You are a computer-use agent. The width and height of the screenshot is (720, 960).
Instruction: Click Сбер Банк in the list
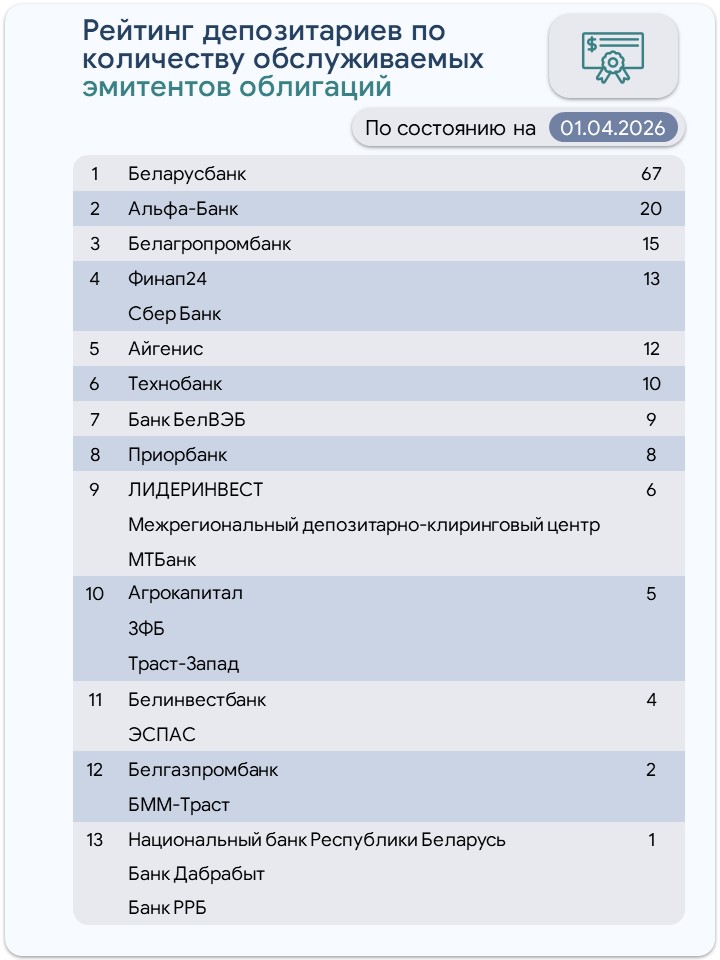[x=174, y=314]
